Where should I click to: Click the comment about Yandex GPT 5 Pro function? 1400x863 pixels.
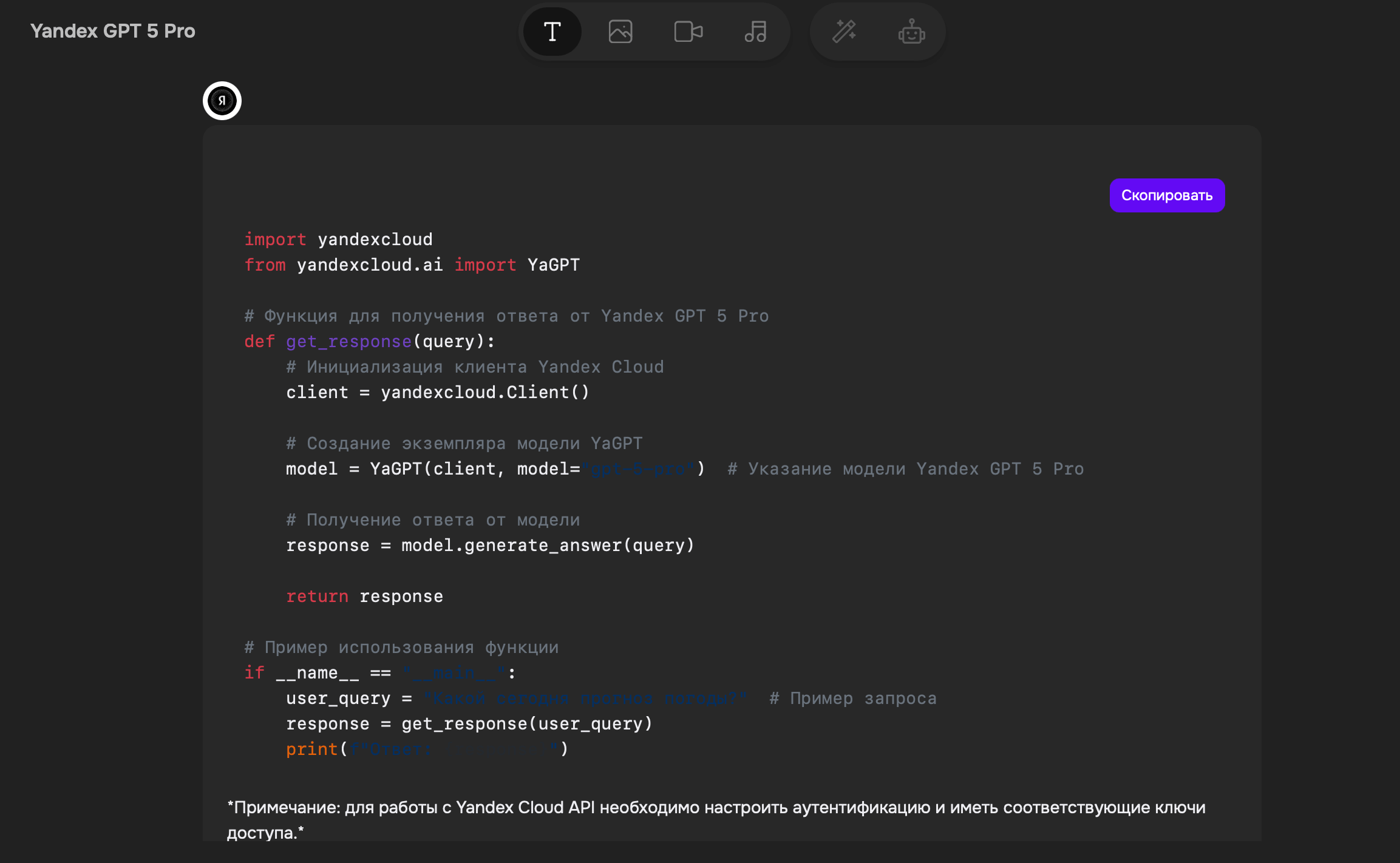506,316
